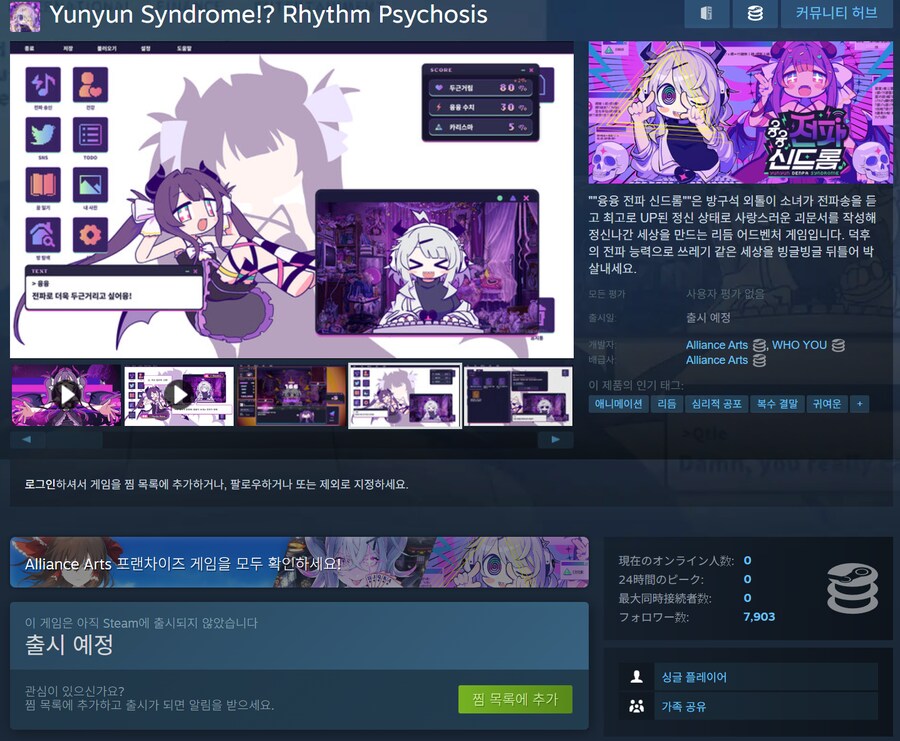Click 現在のオンライン人数 value 0
Viewport: 900px width, 741px height.
pyautogui.click(x=747, y=560)
